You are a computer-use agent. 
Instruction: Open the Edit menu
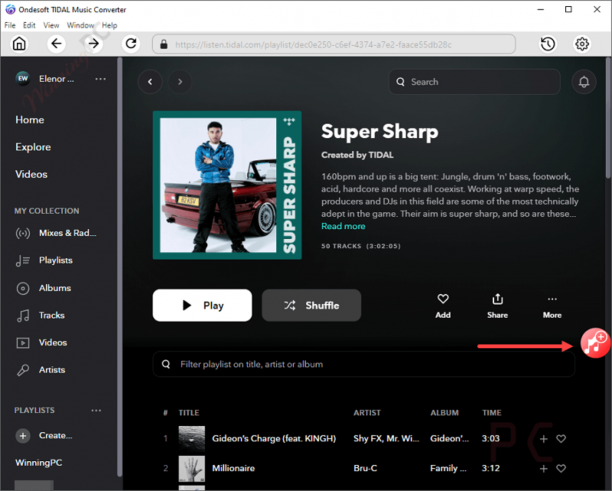click(x=29, y=25)
